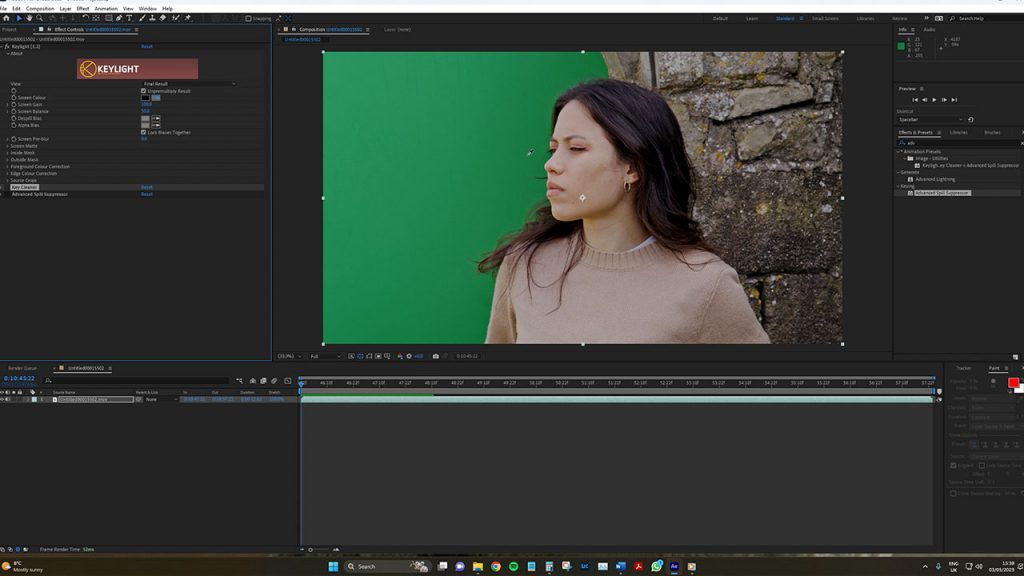Open viewer resolution Full dropdown
The height and width of the screenshot is (576, 1024).
tap(325, 356)
